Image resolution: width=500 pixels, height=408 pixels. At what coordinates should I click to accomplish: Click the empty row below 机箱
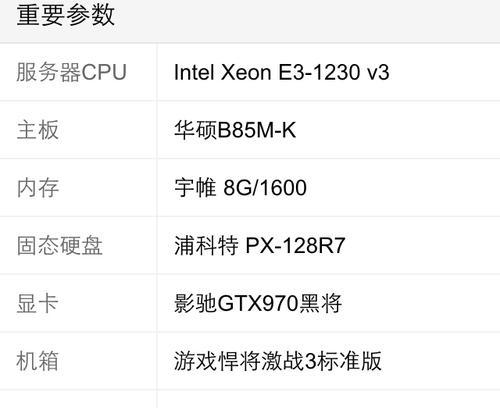[250, 399]
